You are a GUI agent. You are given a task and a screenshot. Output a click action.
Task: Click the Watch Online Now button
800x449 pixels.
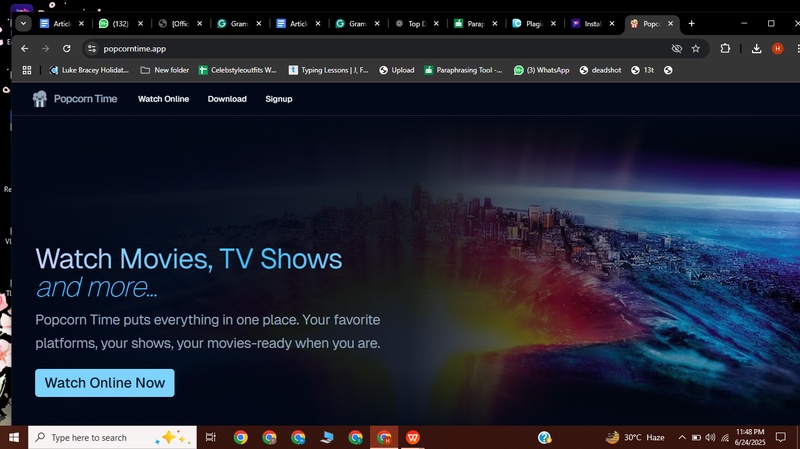point(105,383)
